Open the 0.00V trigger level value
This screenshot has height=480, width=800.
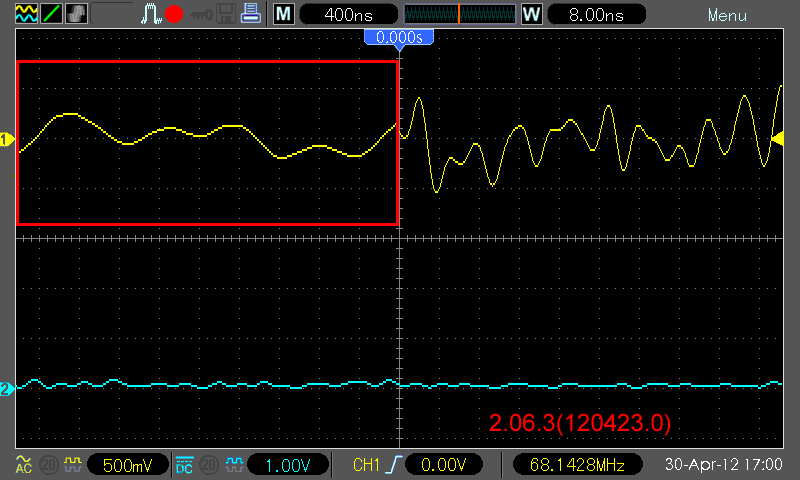click(443, 465)
